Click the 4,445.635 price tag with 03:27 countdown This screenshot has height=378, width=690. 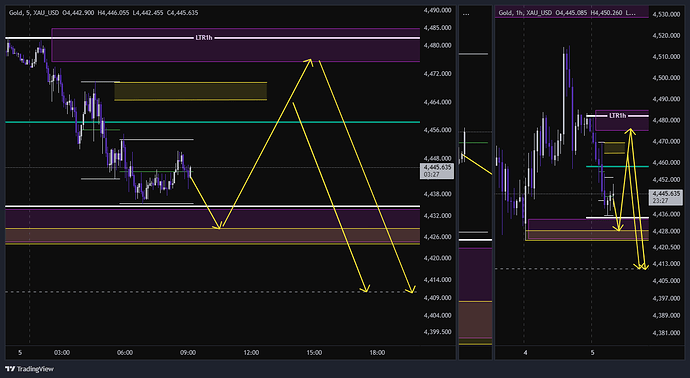pos(437,171)
